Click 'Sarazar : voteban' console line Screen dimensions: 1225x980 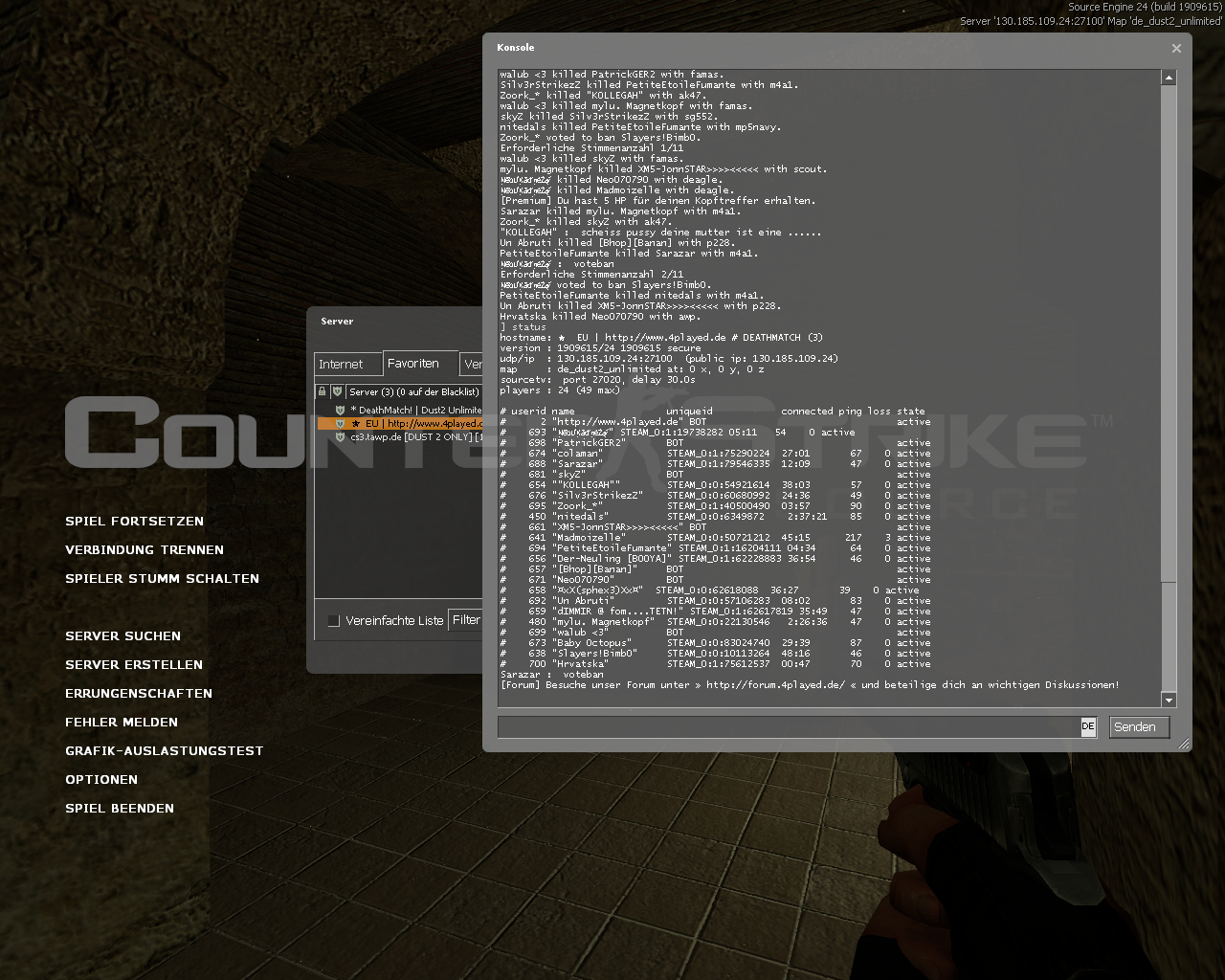[x=551, y=675]
